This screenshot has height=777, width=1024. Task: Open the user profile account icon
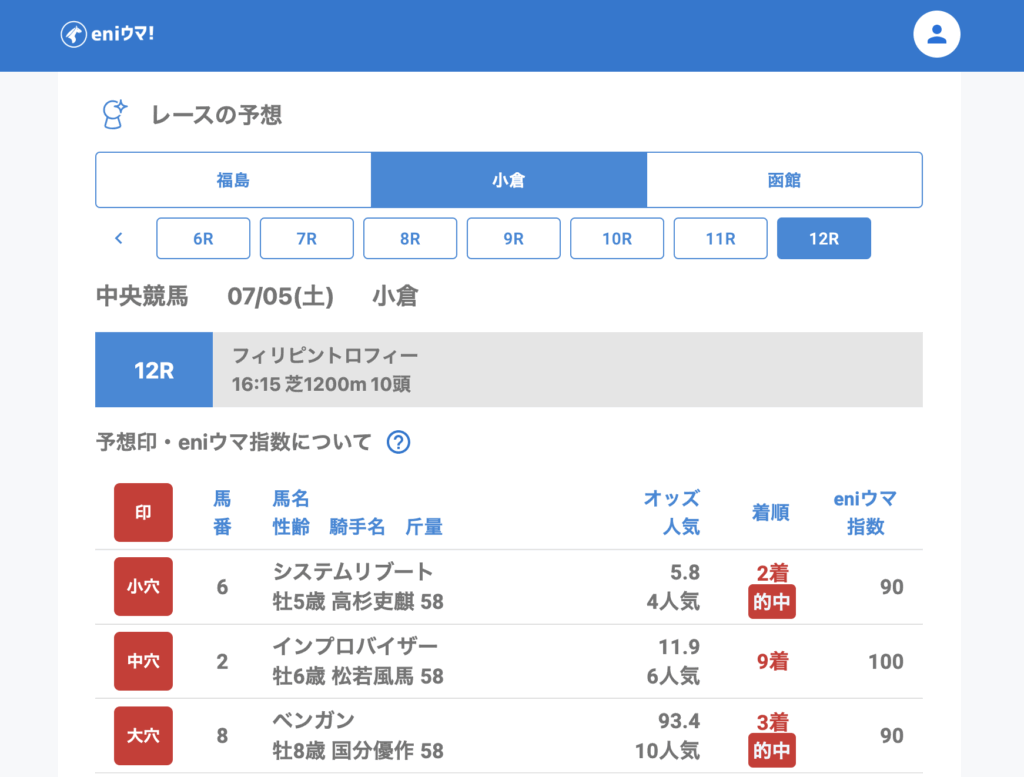(936, 34)
